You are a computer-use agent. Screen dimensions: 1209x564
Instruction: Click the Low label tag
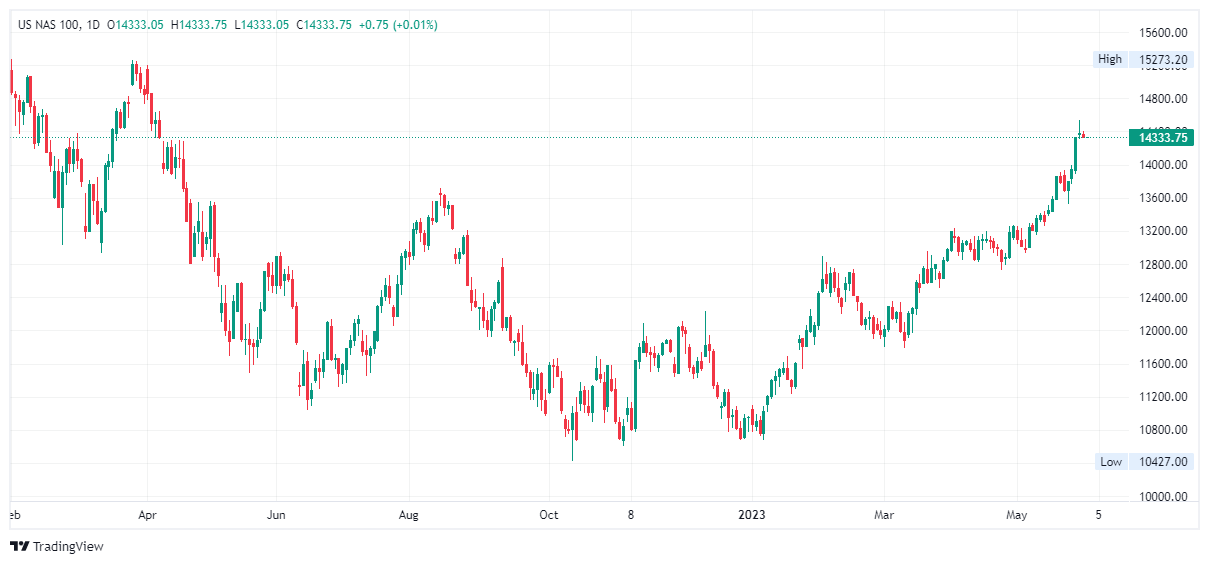1111,461
